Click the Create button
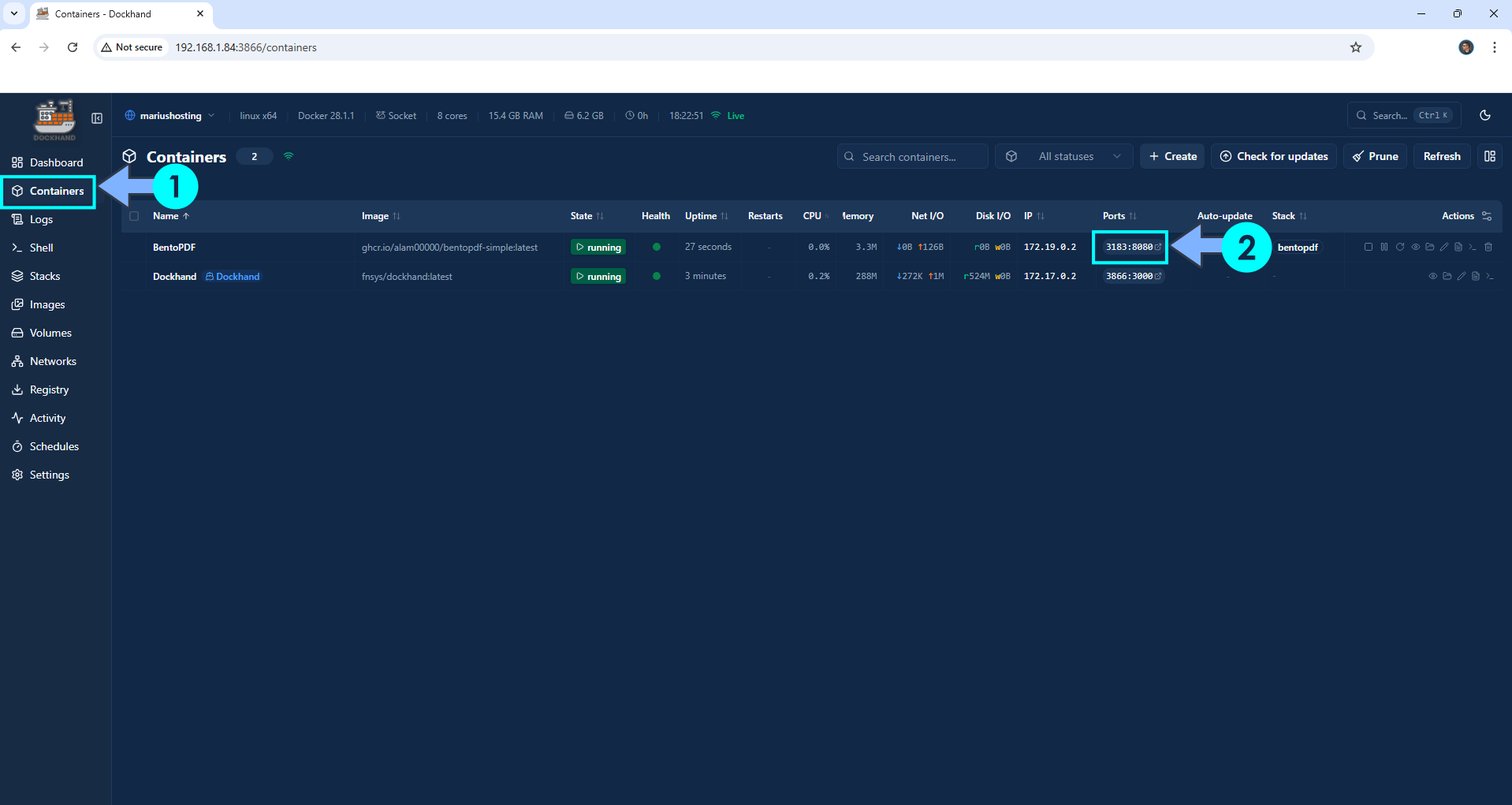The width and height of the screenshot is (1512, 805). point(1172,156)
